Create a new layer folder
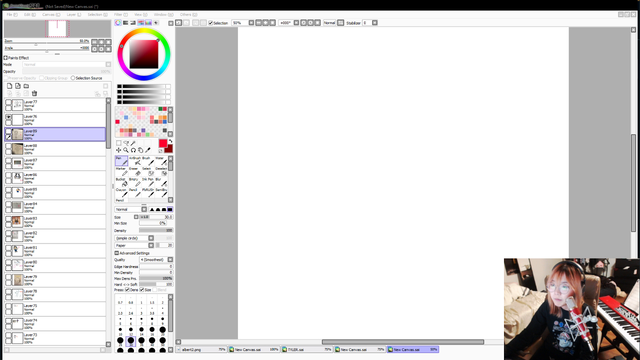 [26, 86]
